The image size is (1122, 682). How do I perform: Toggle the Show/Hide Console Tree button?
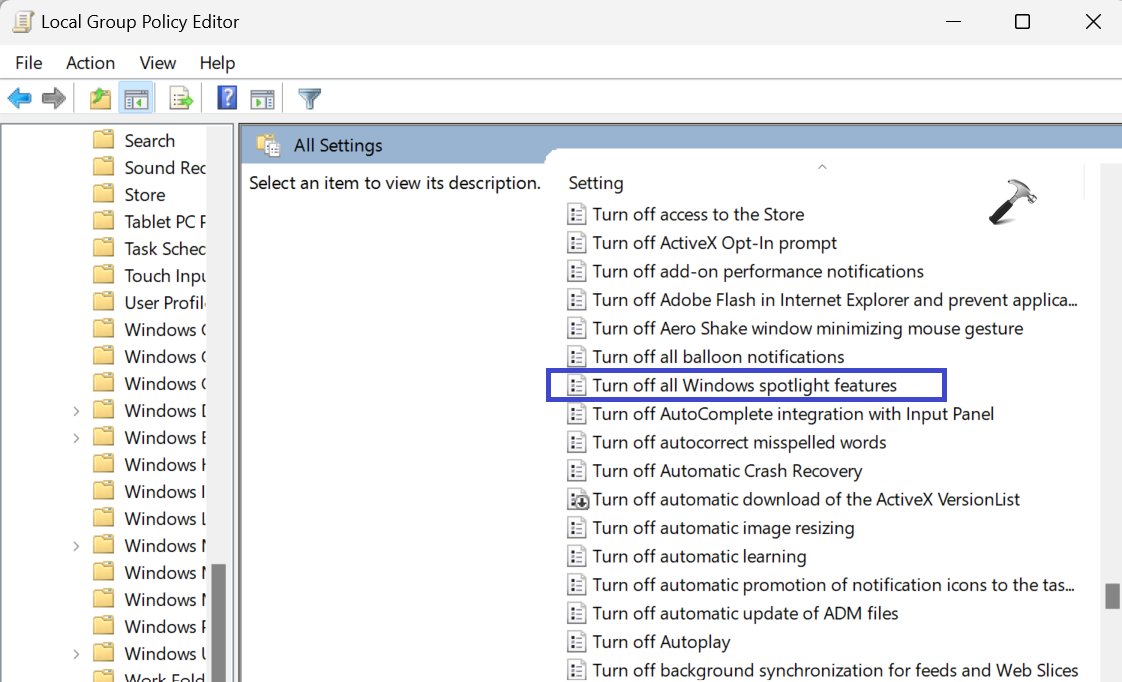pos(136,98)
